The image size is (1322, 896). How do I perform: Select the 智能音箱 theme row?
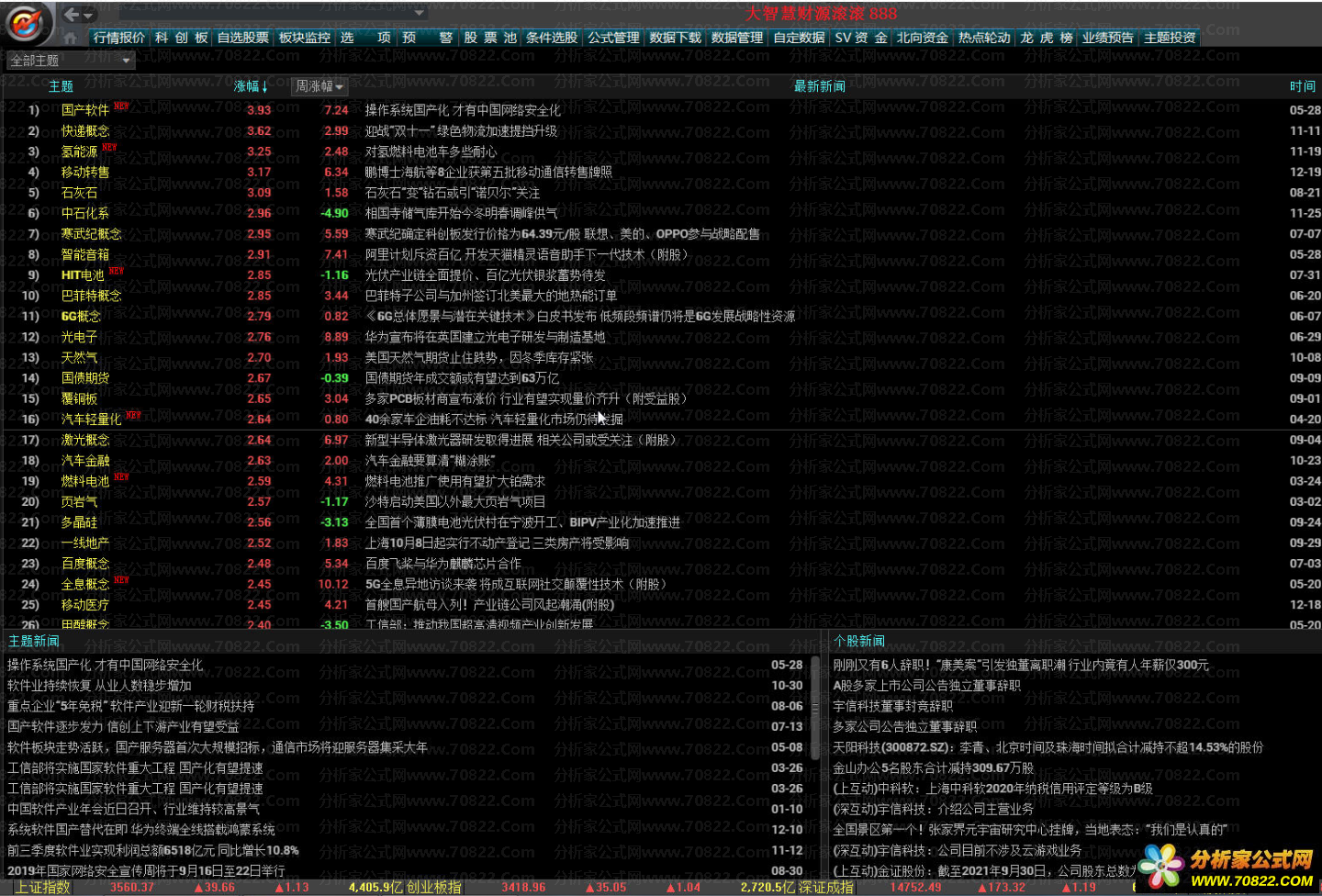pos(661,254)
